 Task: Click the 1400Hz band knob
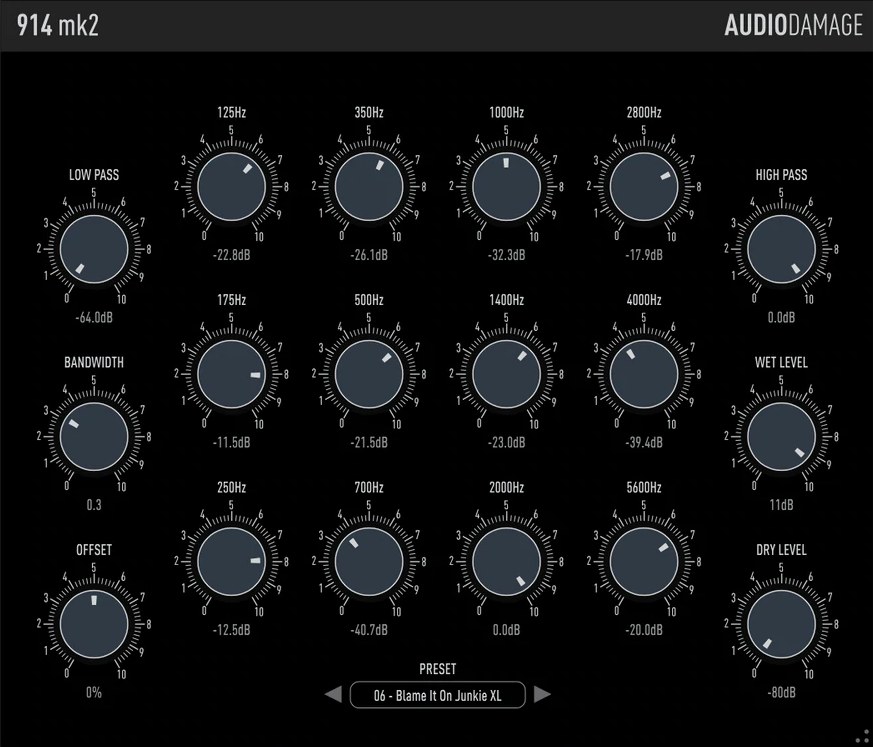(505, 372)
